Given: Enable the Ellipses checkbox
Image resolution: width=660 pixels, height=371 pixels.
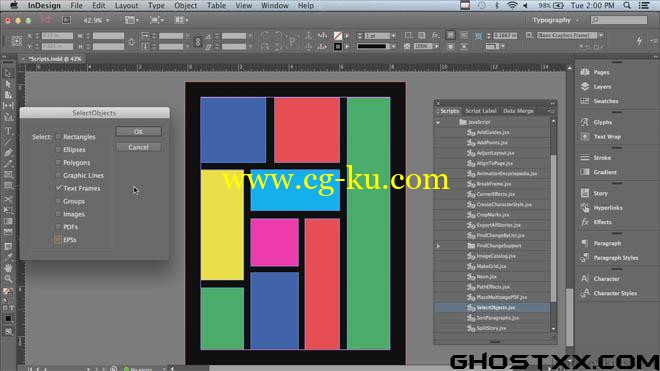Looking at the screenshot, I should 59,149.
